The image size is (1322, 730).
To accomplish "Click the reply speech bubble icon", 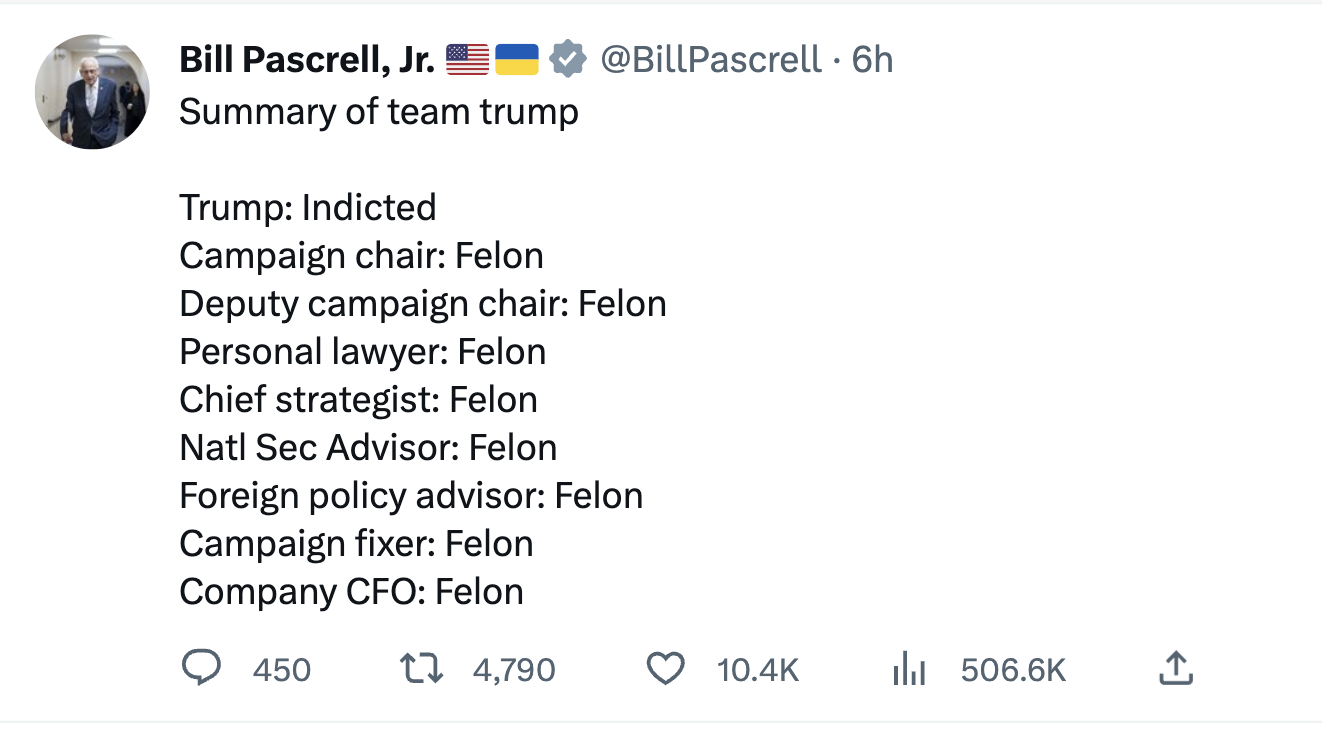I will click(202, 668).
